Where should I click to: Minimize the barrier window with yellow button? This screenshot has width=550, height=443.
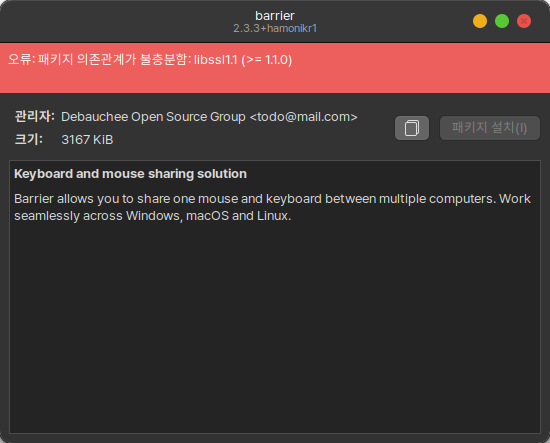(x=480, y=21)
